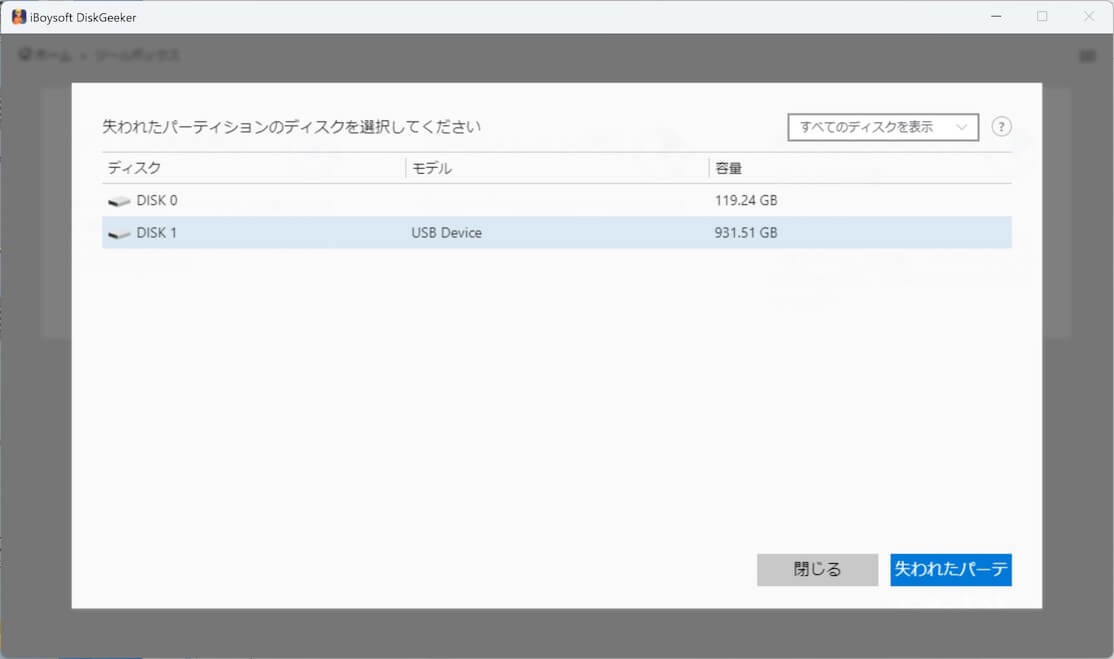Click the blue 失われたパーテ button
The width and height of the screenshot is (1114, 659).
[x=951, y=570]
